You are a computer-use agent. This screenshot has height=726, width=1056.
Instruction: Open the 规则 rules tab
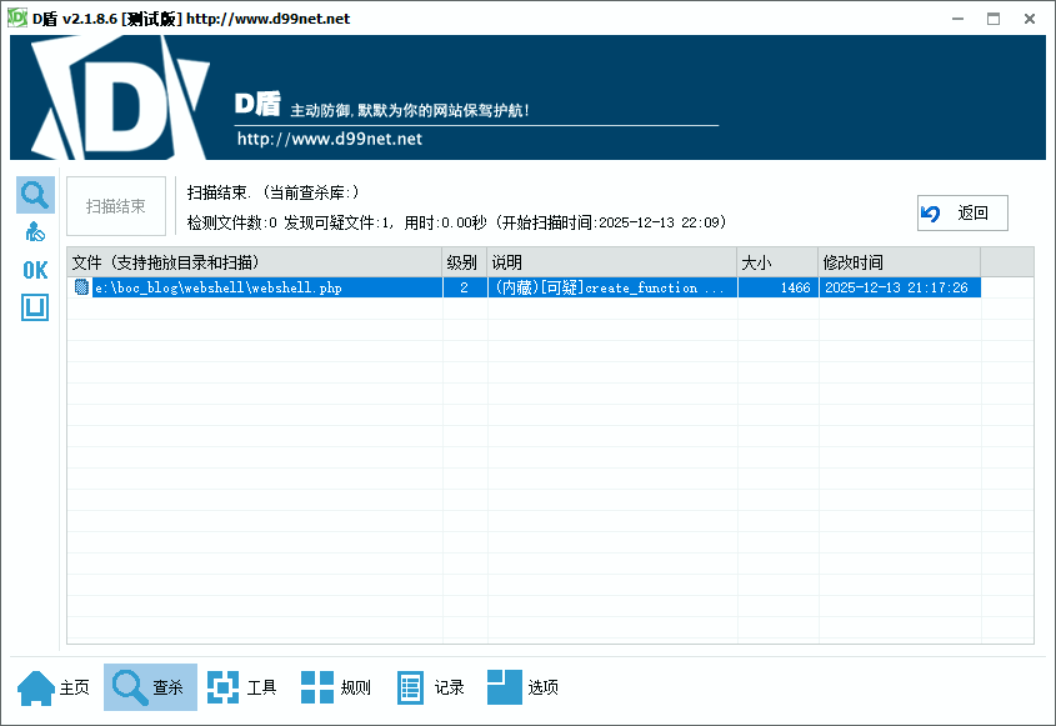coord(337,687)
